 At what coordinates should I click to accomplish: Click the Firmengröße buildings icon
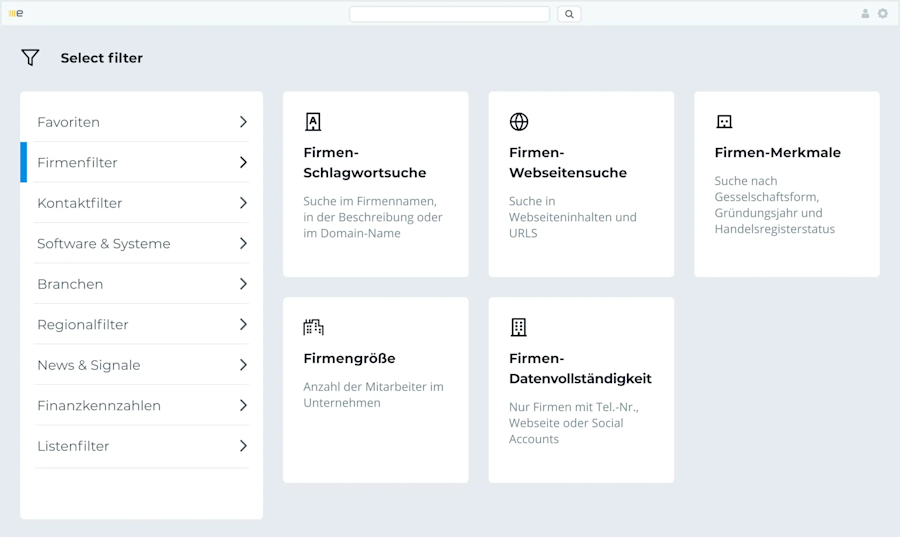(313, 327)
